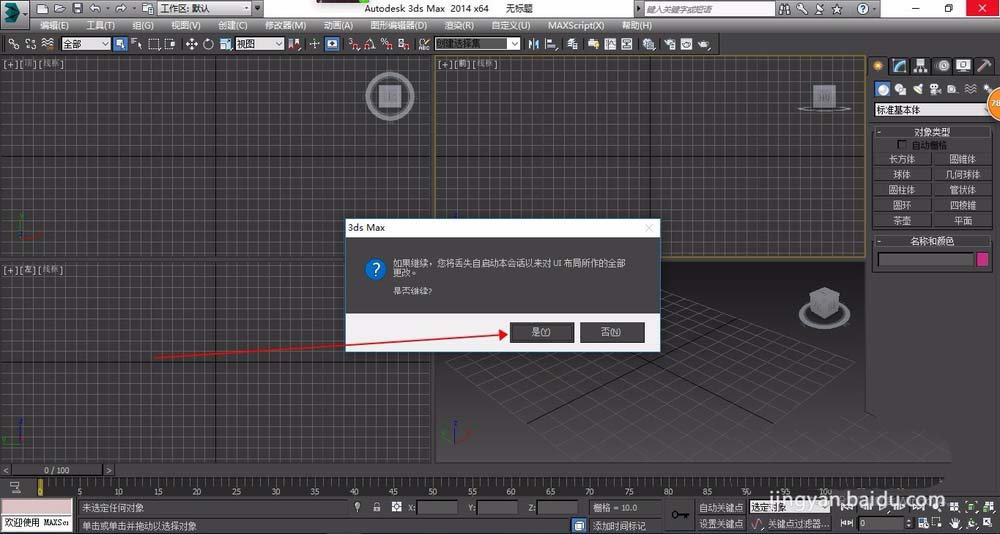Click the Undo arrow icon
This screenshot has height=534, width=1000.
pyautogui.click(x=95, y=9)
